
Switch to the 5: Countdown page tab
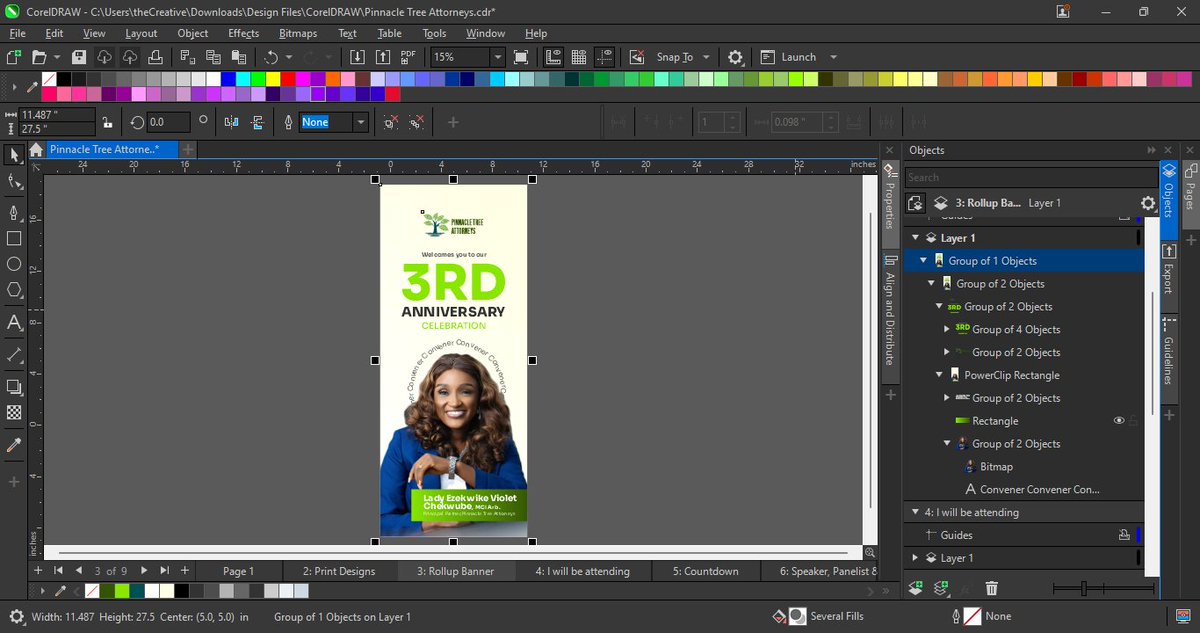tap(705, 571)
